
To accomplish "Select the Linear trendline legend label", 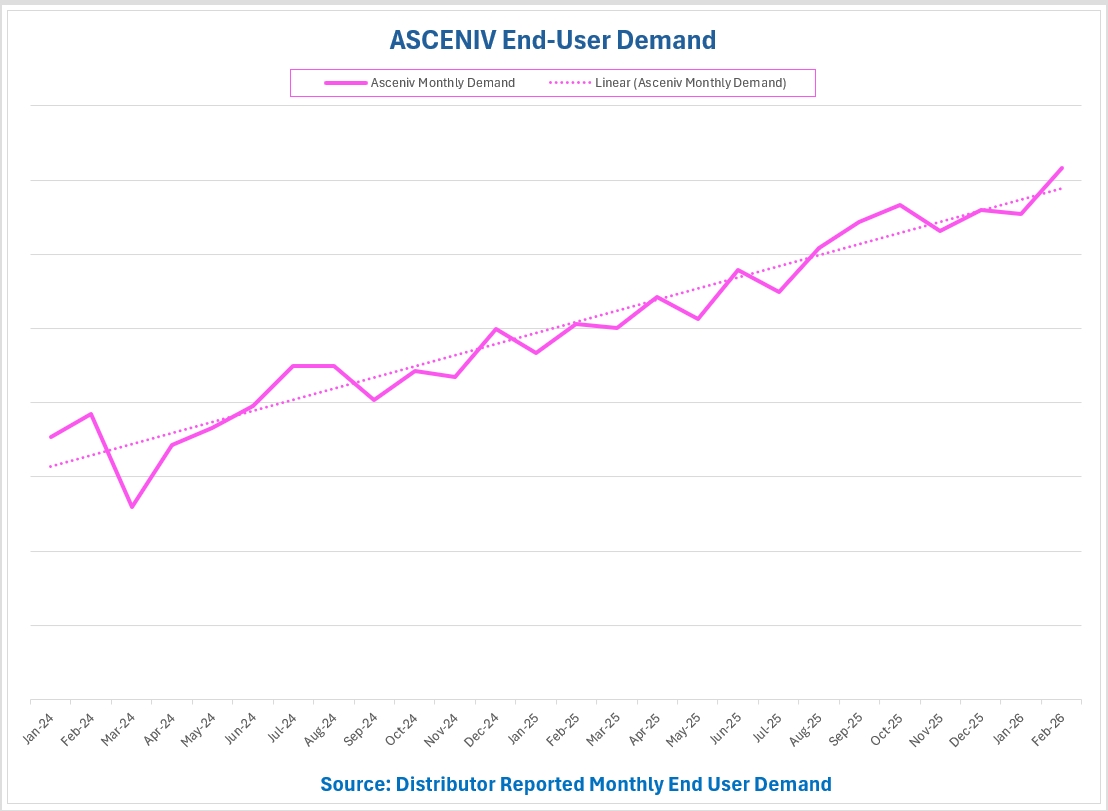I will 690,83.
